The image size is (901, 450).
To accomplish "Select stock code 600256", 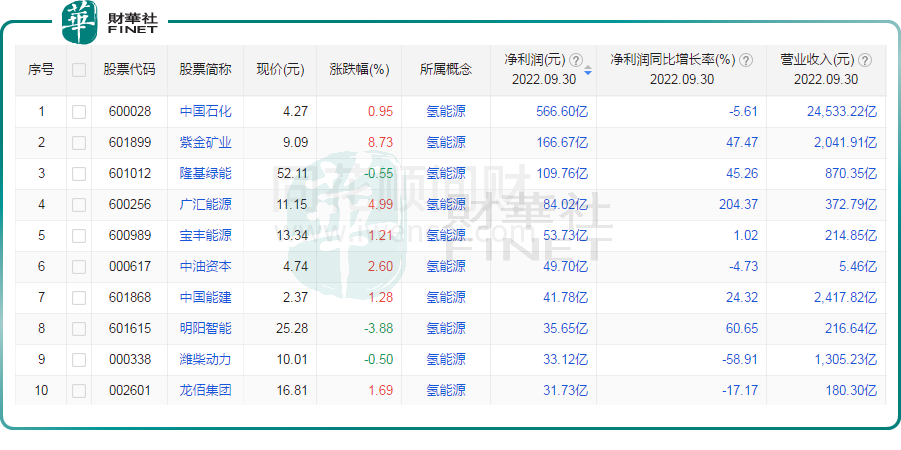I will (x=130, y=205).
